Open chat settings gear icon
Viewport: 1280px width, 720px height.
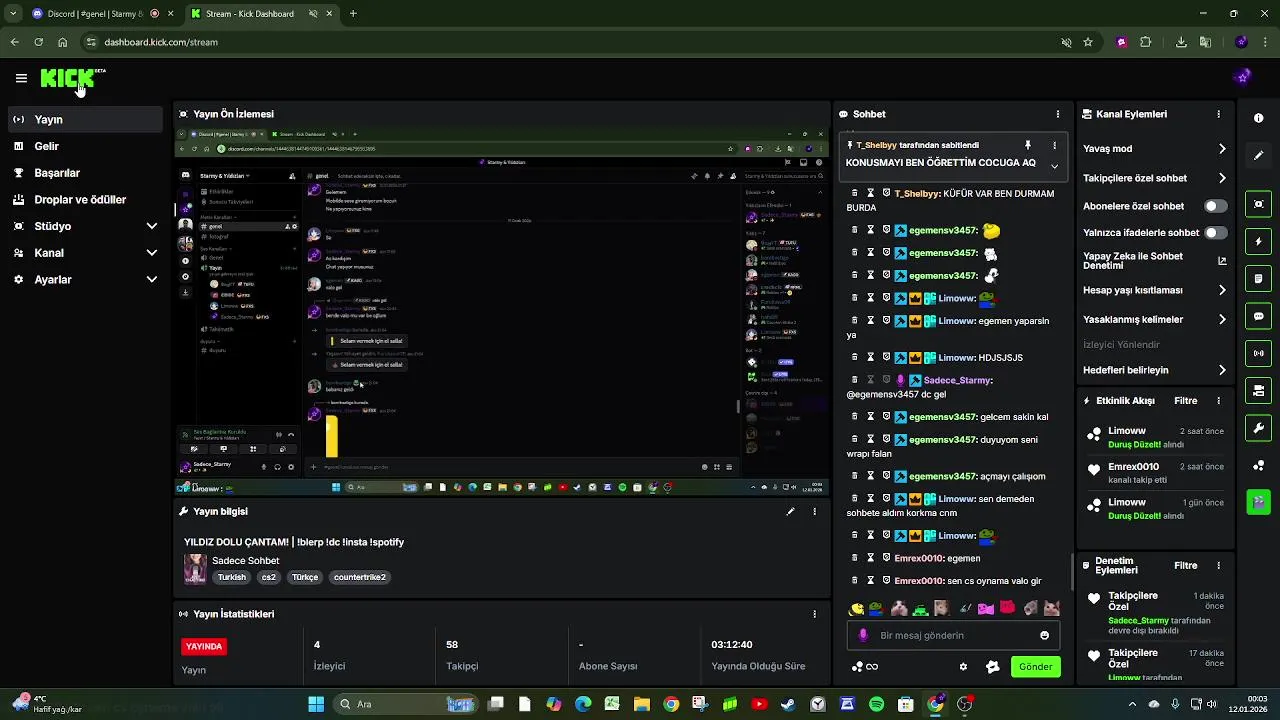pos(963,667)
